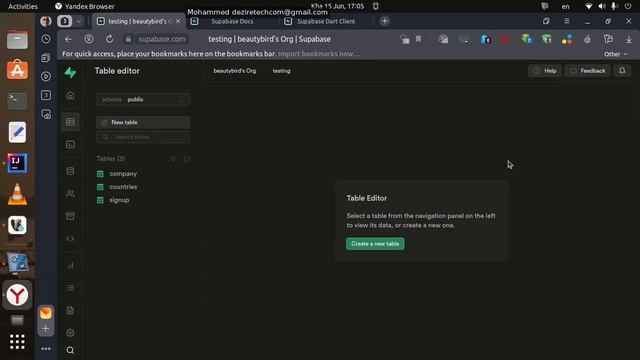640x360 pixels.
Task: Open the SQL editor sidebar icon
Action: pos(70,144)
